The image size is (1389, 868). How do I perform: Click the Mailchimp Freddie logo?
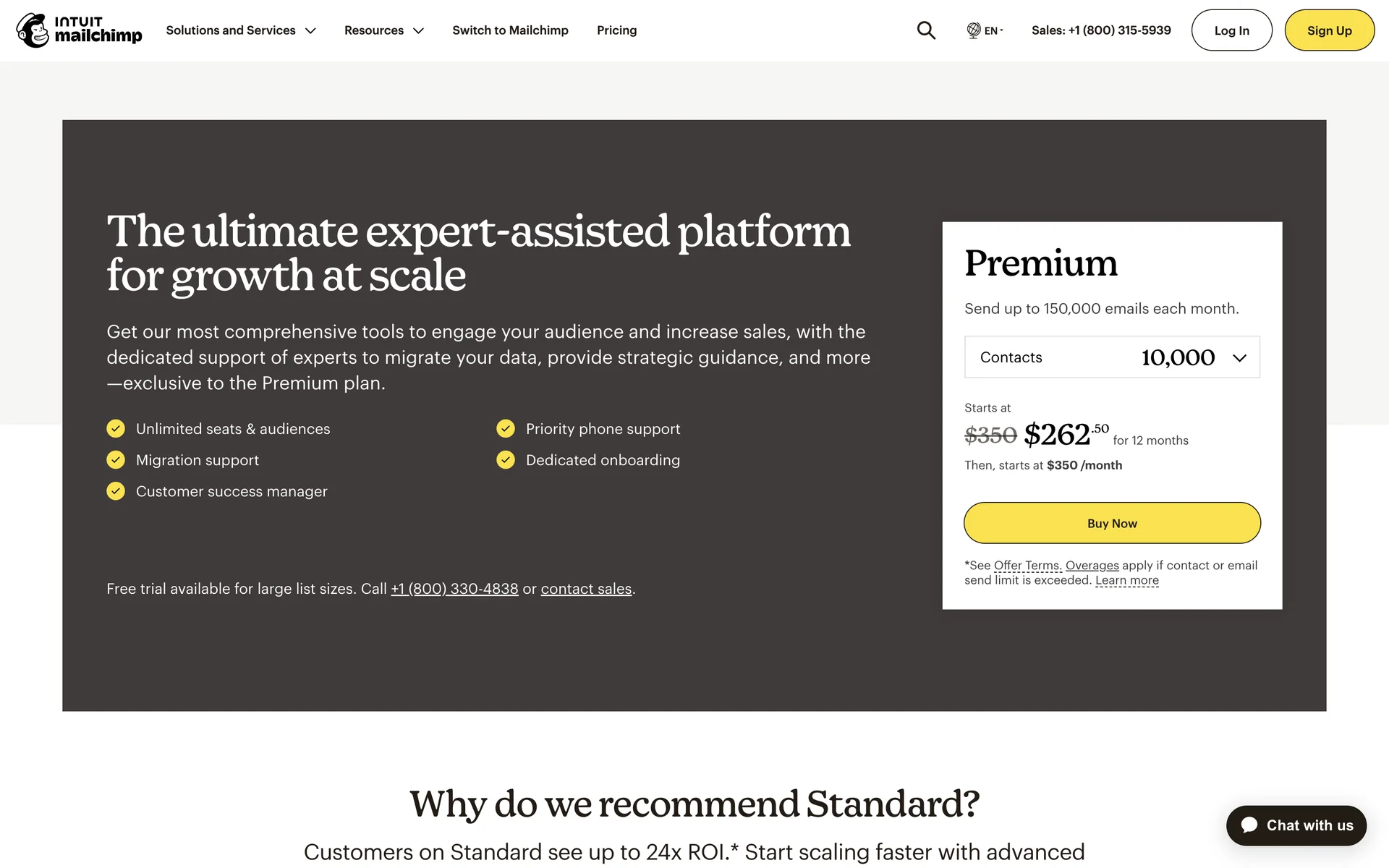pyautogui.click(x=33, y=30)
